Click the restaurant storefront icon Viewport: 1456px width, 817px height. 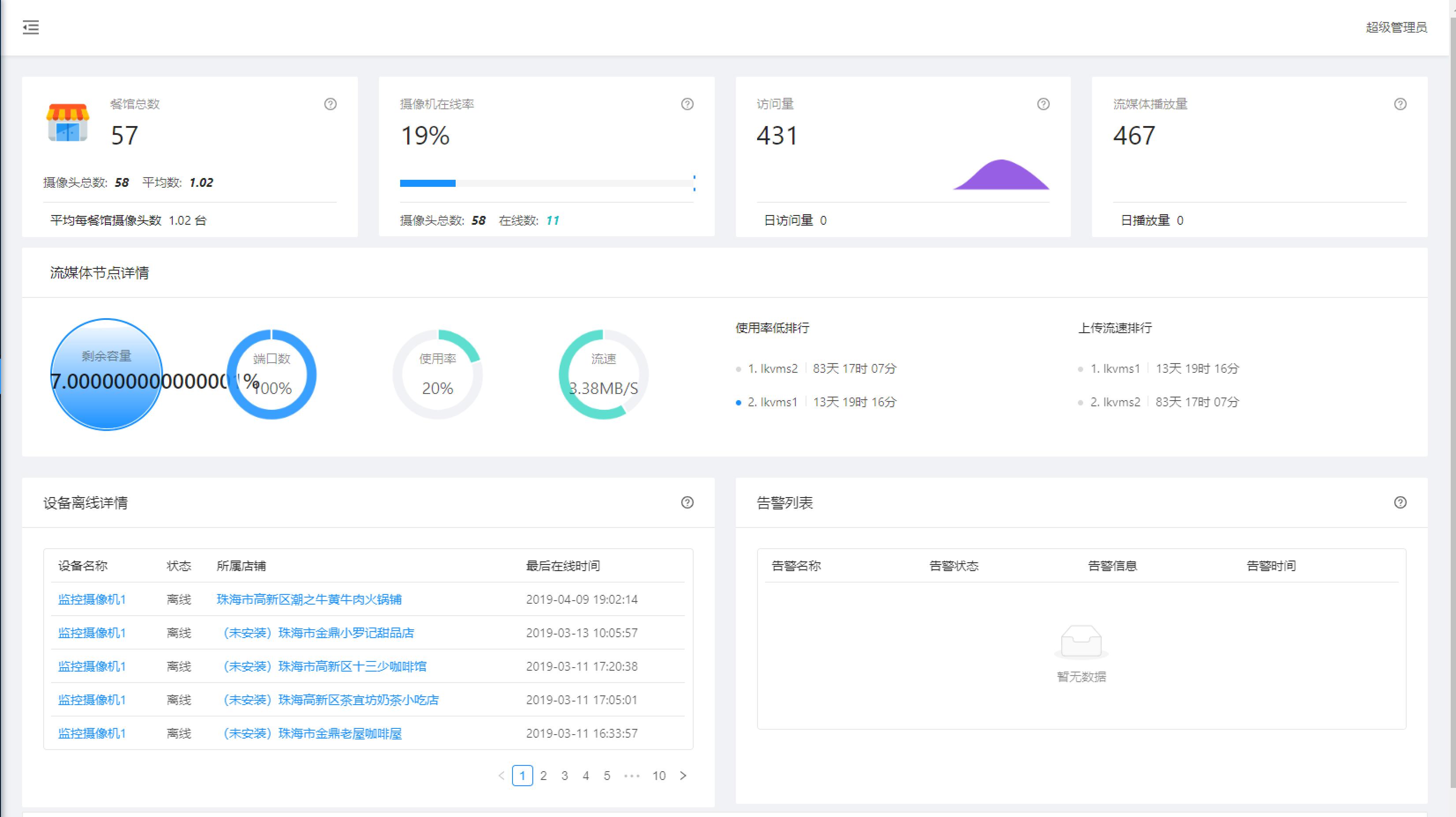(68, 122)
